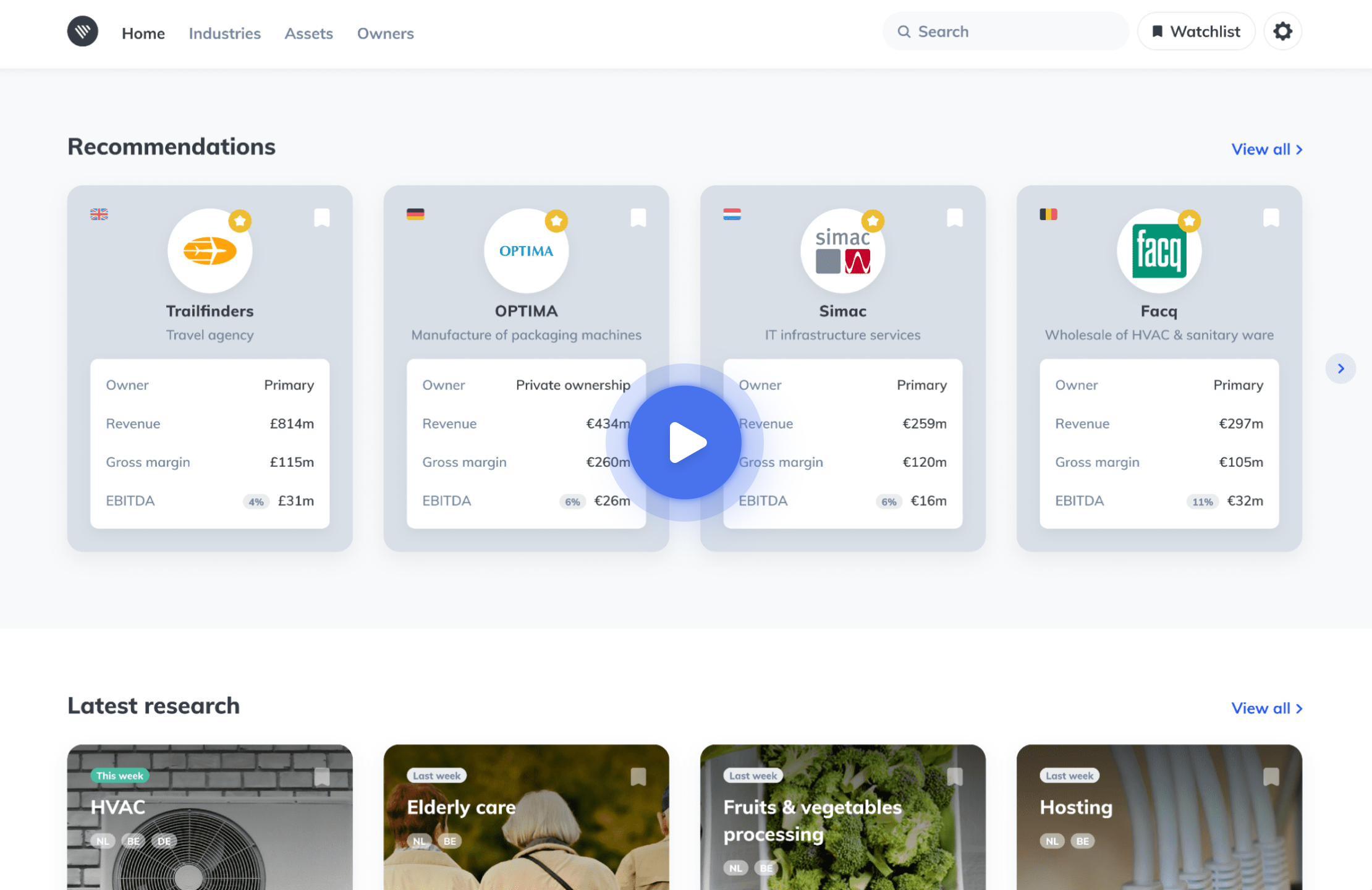Open the Simac company name
The image size is (1372, 890).
click(843, 311)
